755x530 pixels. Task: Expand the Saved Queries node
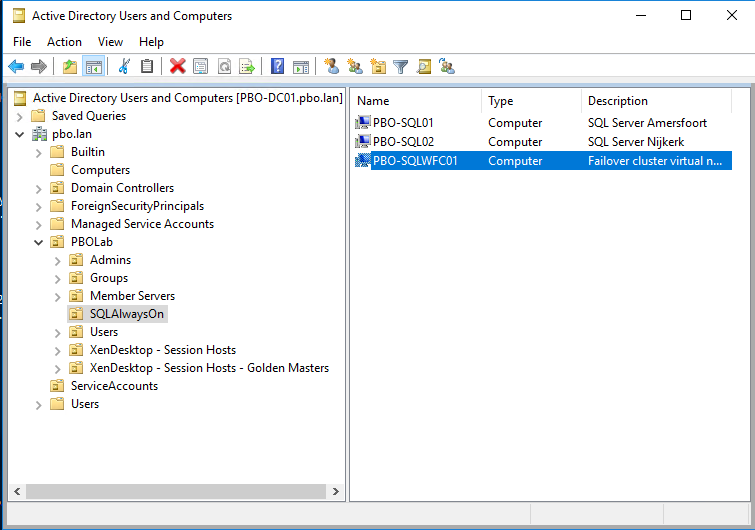tap(19, 116)
